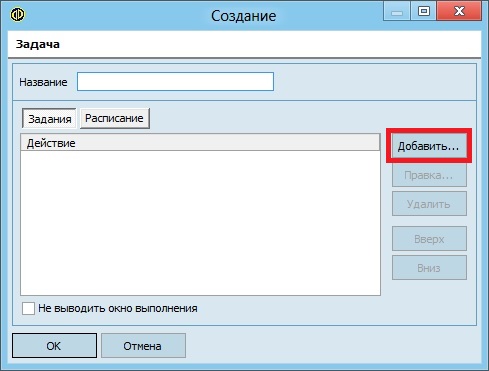Minimize the Создание window

click(x=397, y=11)
